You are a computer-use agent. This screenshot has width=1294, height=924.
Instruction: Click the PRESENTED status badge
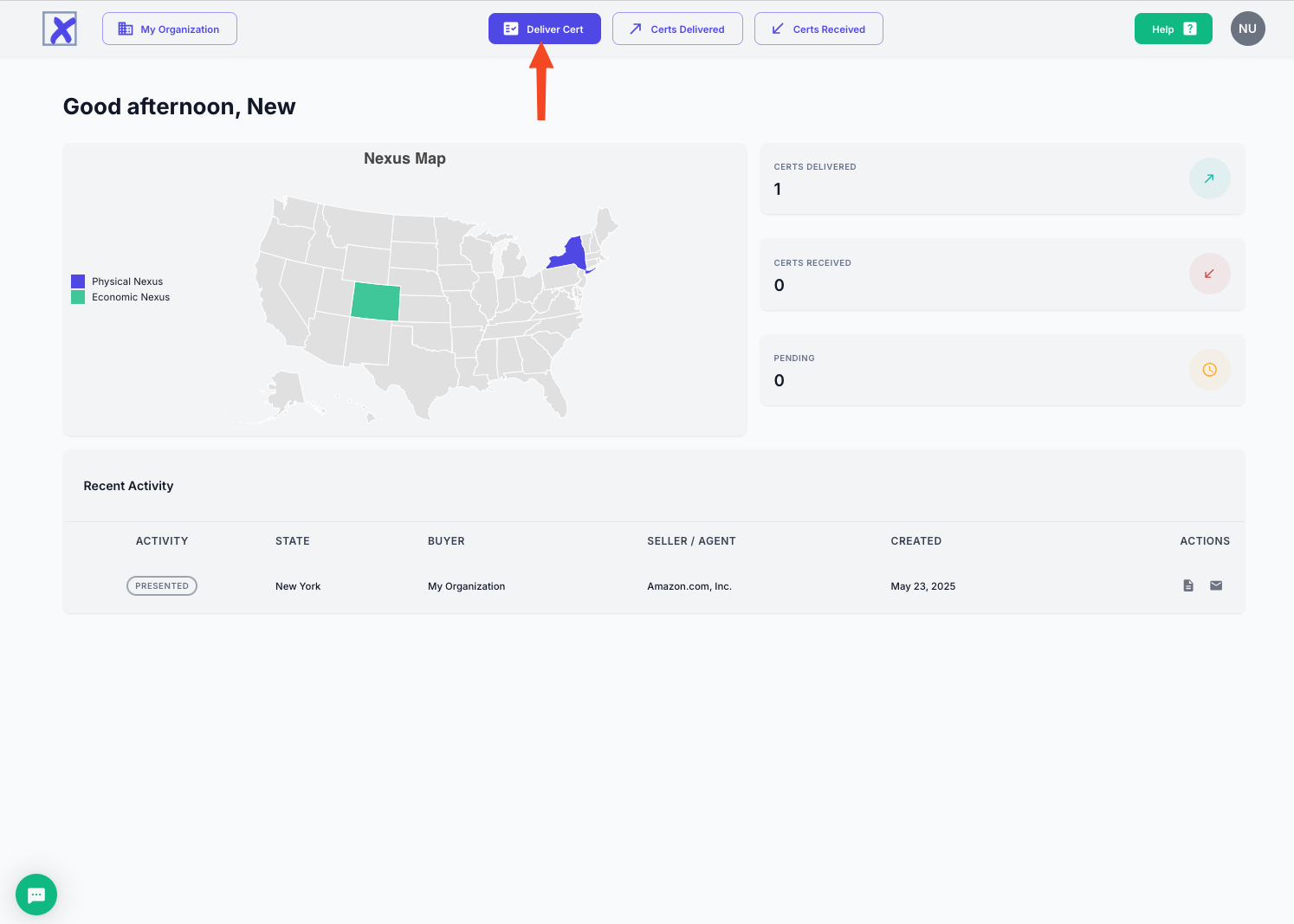162,586
